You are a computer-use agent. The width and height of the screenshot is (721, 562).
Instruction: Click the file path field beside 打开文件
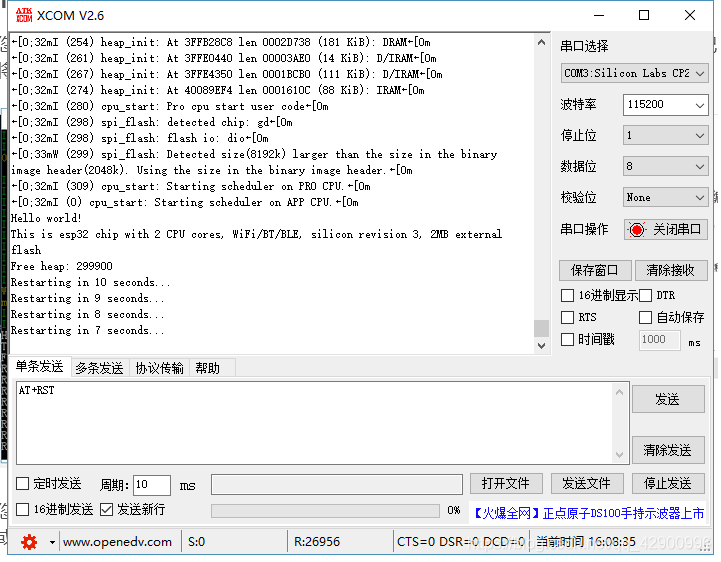click(337, 485)
